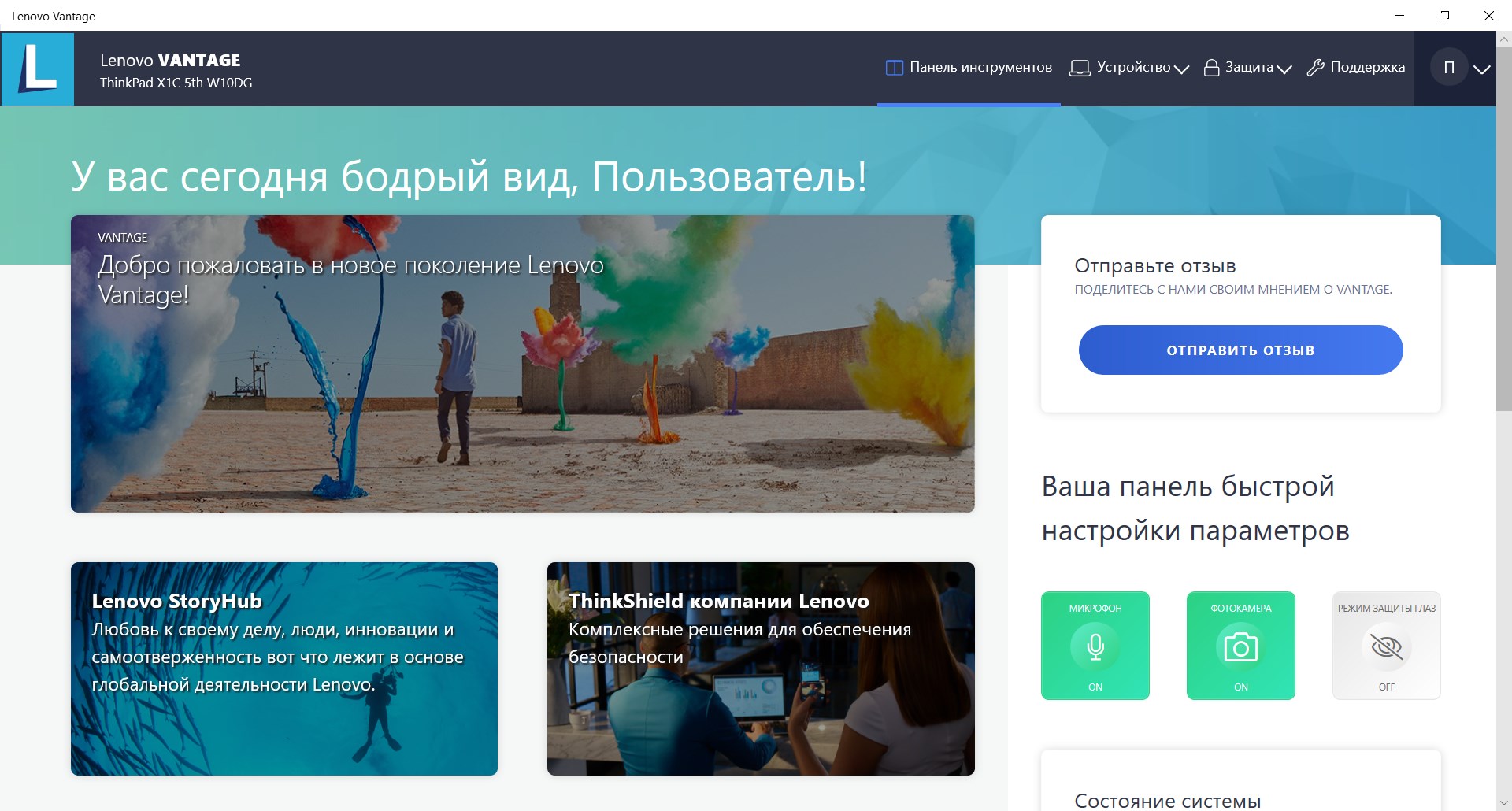This screenshot has height=811, width=1512.
Task: Open the user account dropdown arrow
Action: [x=1482, y=69]
